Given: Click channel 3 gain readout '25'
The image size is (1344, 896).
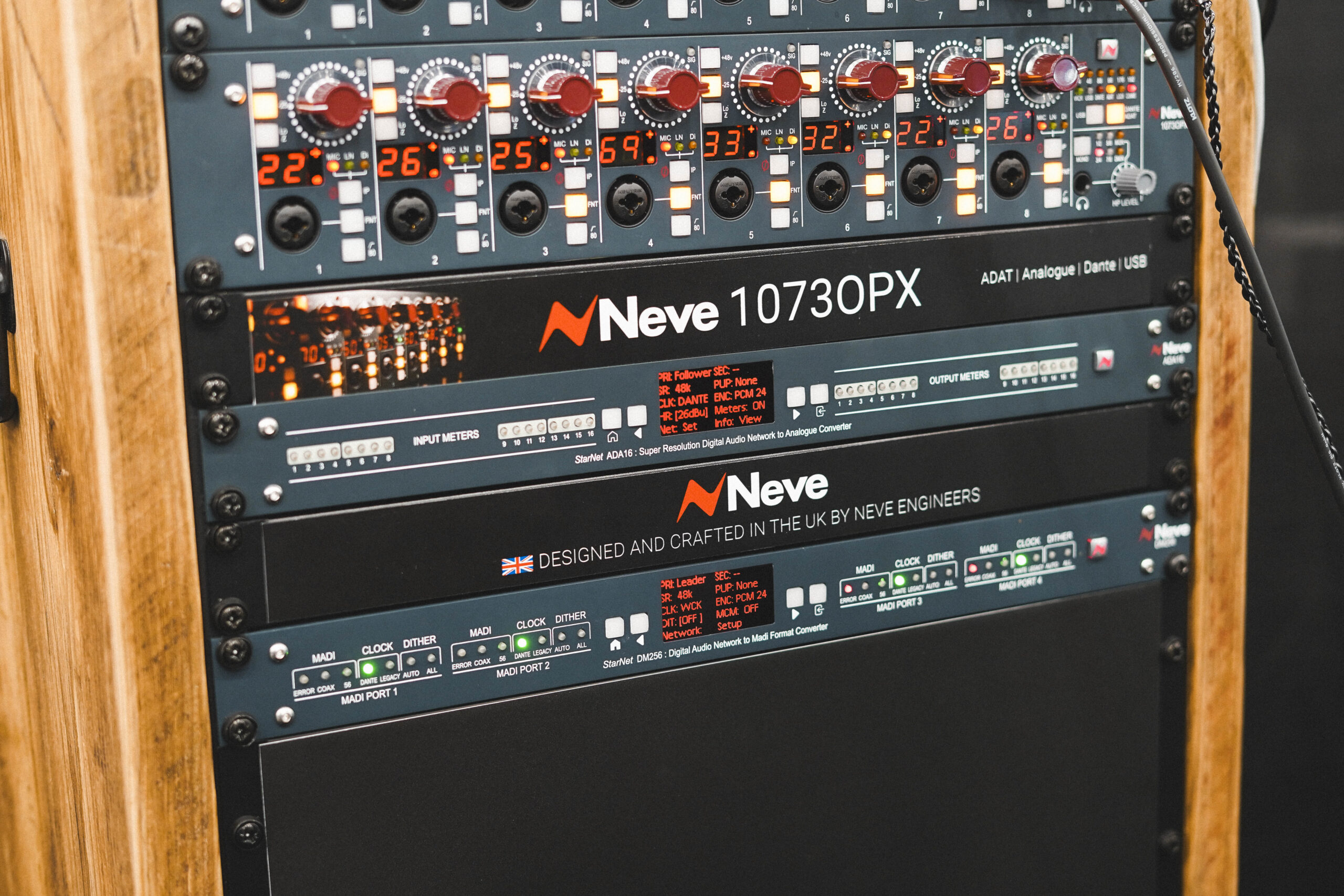Looking at the screenshot, I should (512, 155).
